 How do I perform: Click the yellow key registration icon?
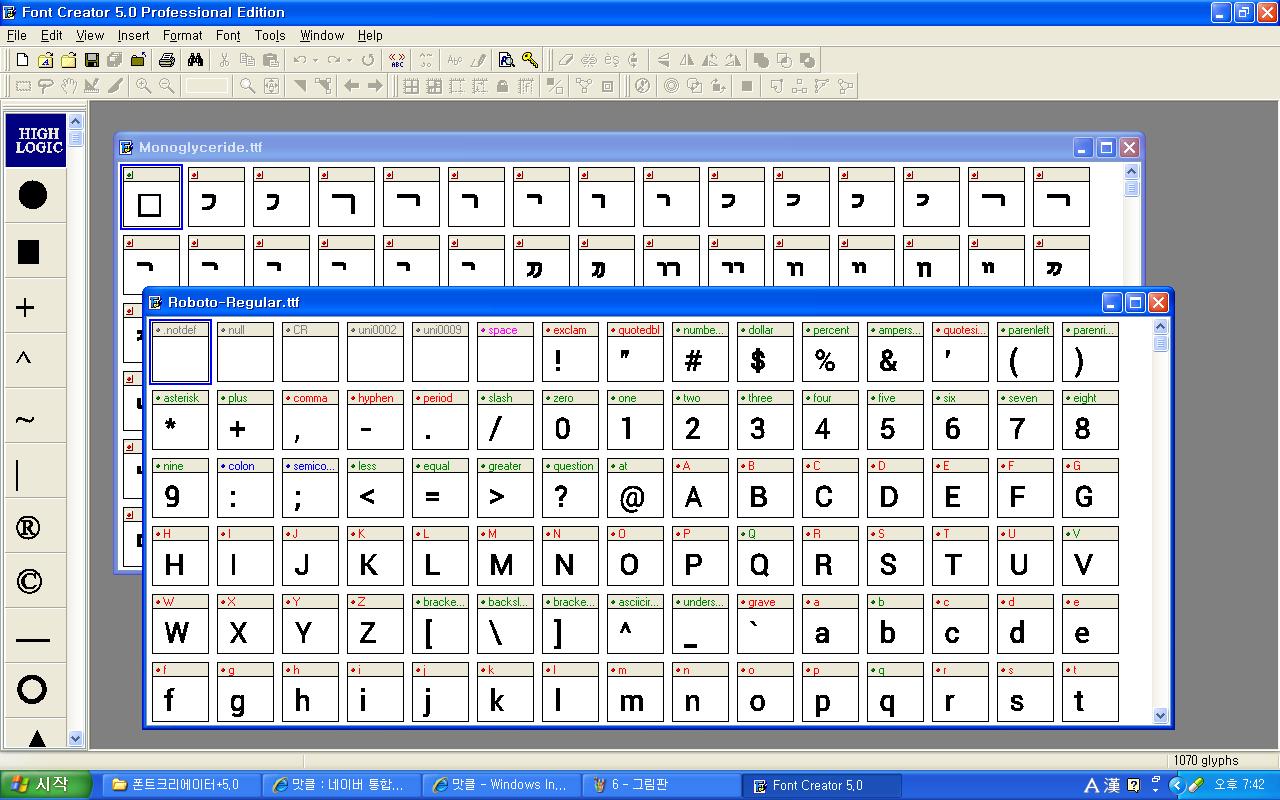(530, 60)
